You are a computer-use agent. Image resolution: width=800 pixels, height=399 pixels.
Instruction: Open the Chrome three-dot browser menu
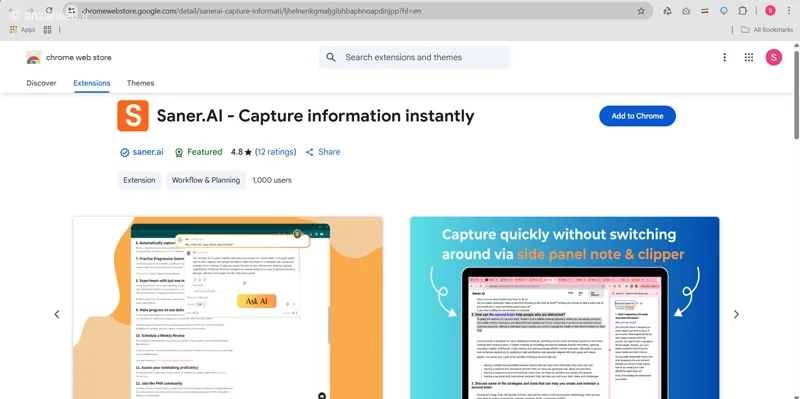[789, 11]
